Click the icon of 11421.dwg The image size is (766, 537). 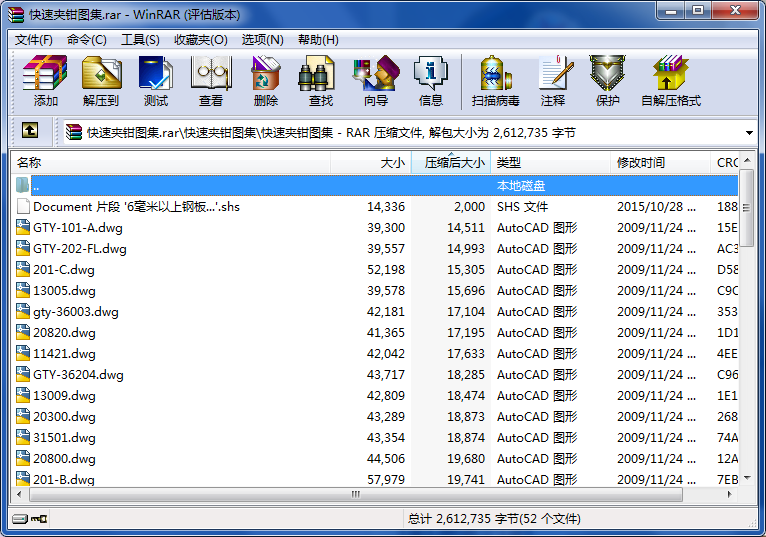point(22,353)
